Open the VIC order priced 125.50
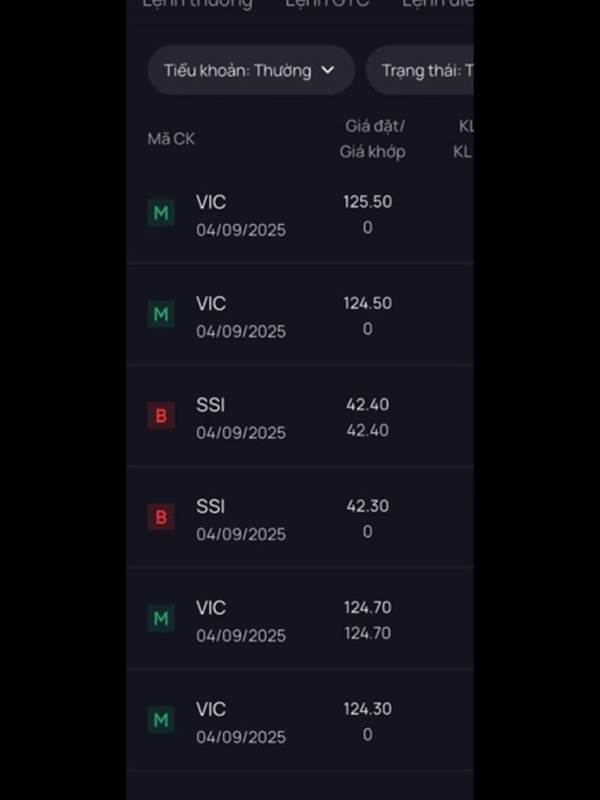Viewport: 600px width, 800px height. (x=300, y=214)
